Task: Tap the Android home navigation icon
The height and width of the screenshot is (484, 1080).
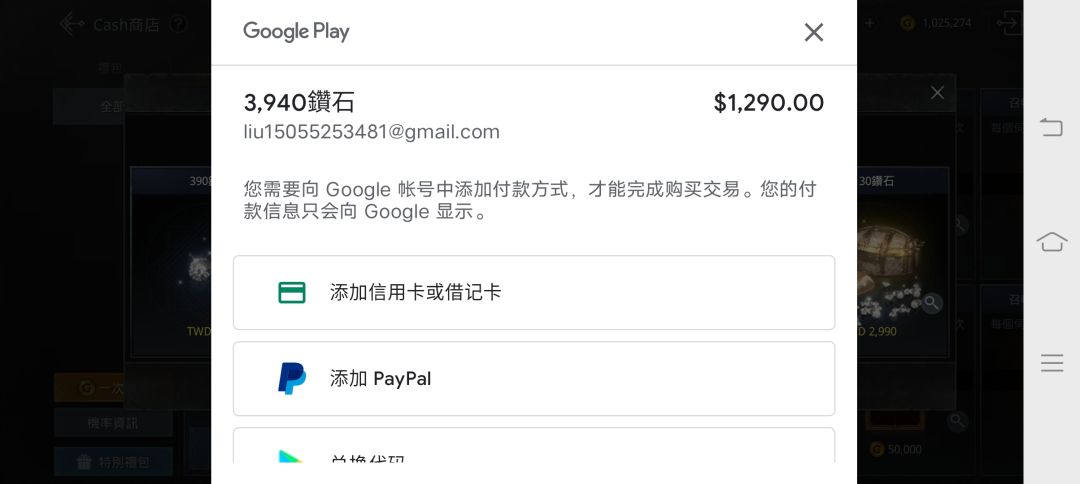Action: coord(1052,242)
